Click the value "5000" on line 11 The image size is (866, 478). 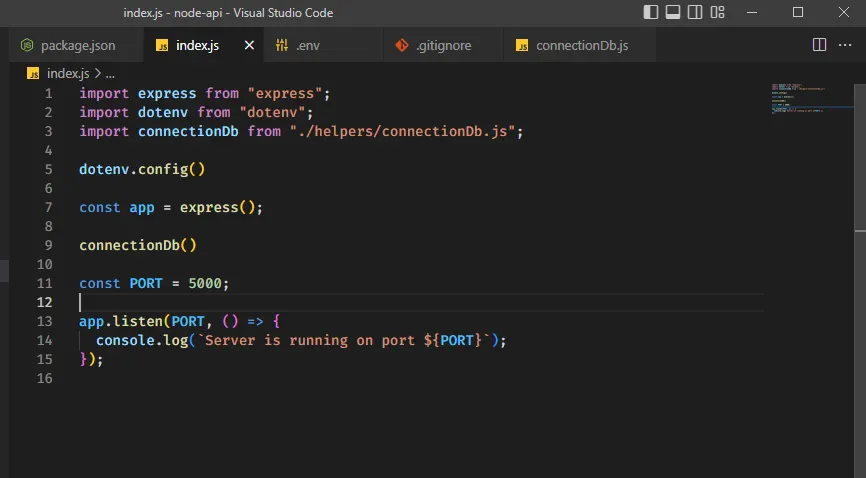(x=205, y=283)
